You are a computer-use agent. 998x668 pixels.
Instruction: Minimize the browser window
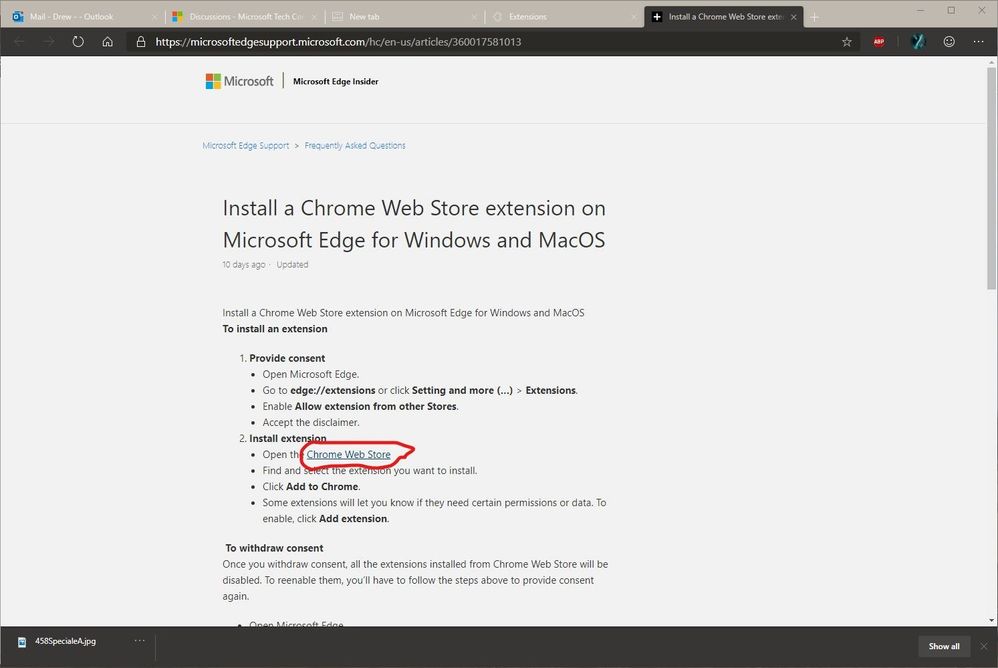click(x=920, y=10)
